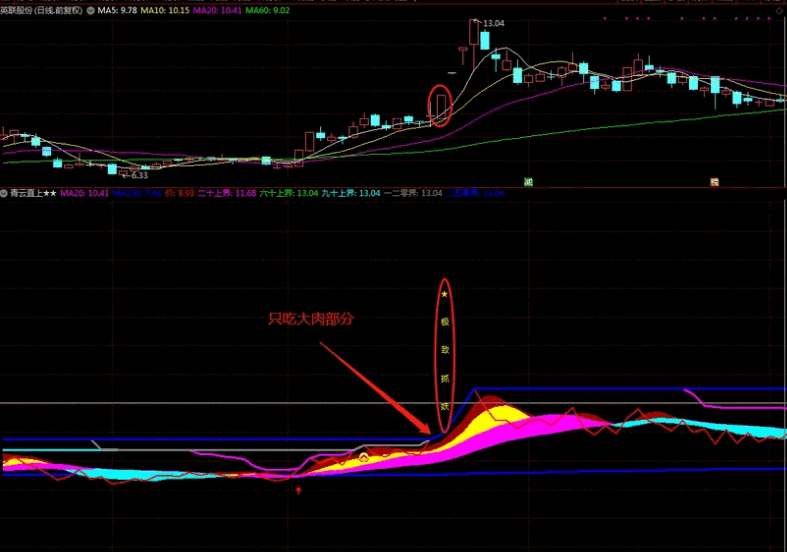Click the green MA60: 9.02 label
This screenshot has height=552, width=787.
[268, 10]
